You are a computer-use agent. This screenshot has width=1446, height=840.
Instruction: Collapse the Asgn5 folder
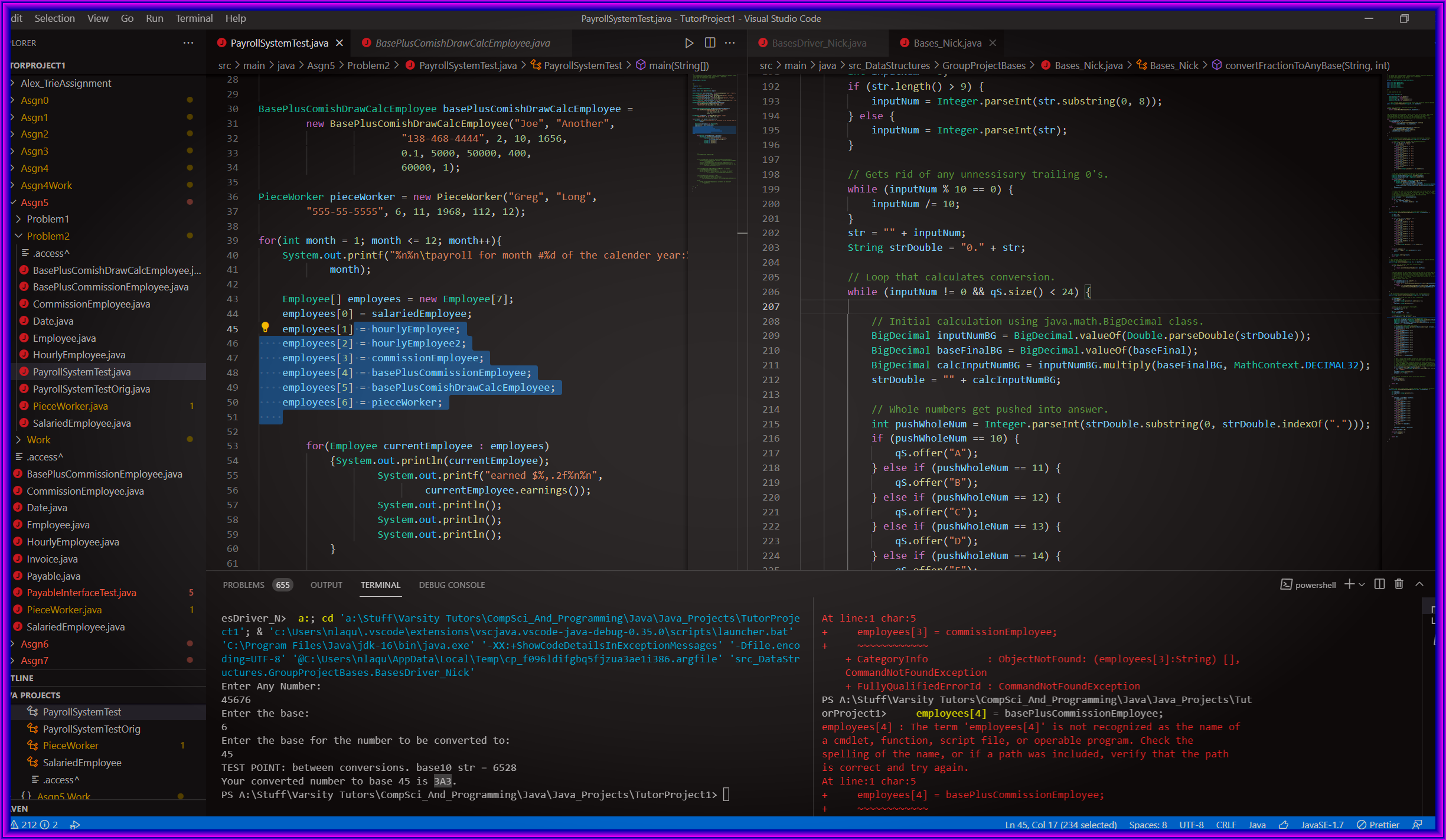(x=34, y=202)
